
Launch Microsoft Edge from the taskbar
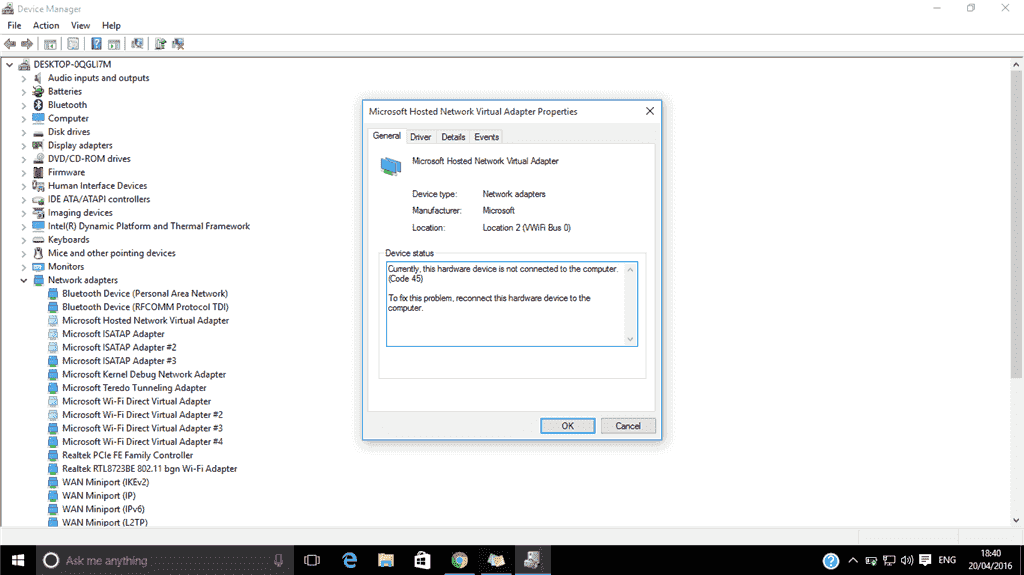click(349, 561)
